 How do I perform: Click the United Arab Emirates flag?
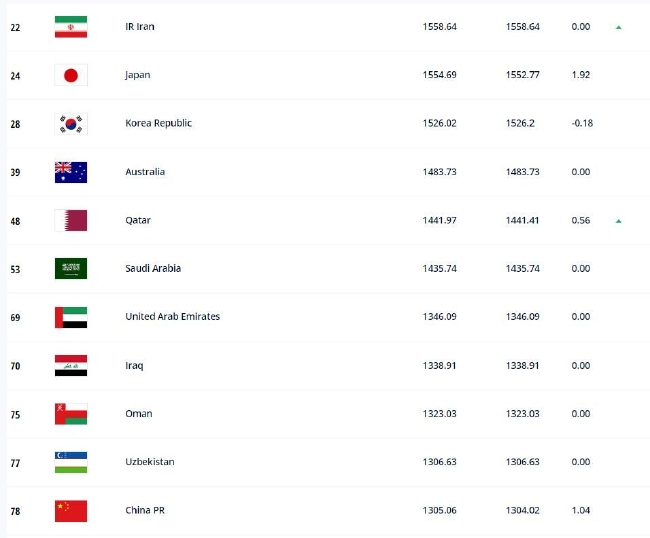[x=70, y=317]
